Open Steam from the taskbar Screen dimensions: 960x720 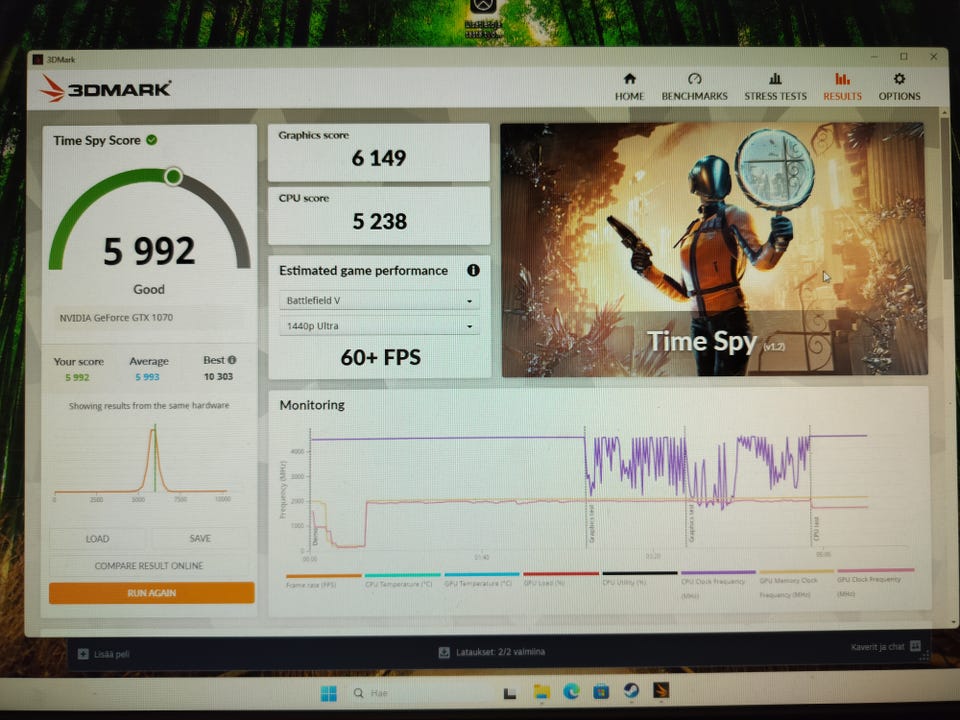[631, 691]
